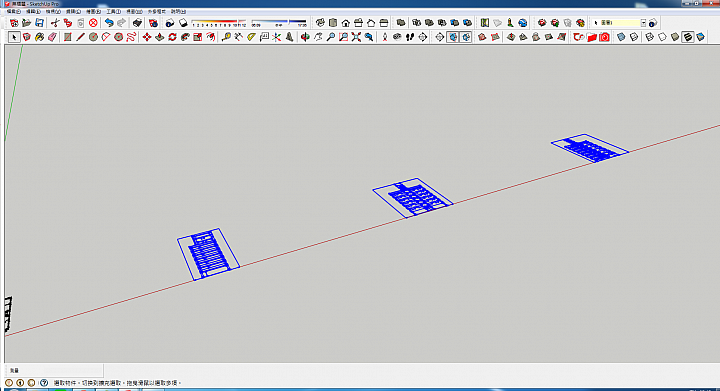
Task: Activate the Walk footprints tool
Action: pyautogui.click(x=410, y=37)
